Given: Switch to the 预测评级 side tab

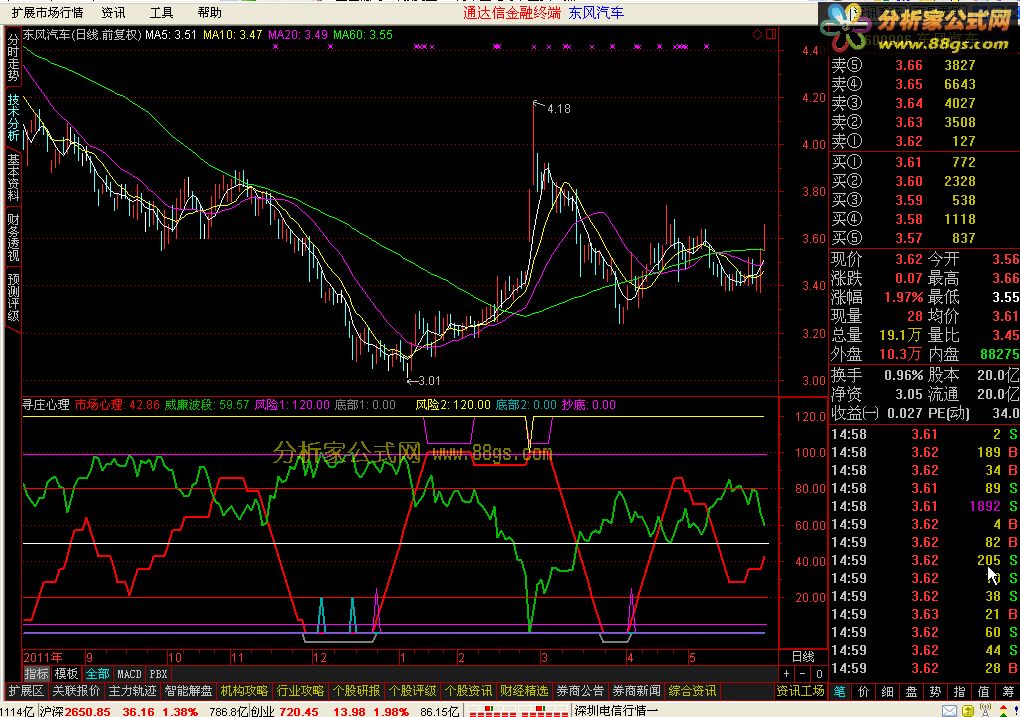Looking at the screenshot, I should pyautogui.click(x=13, y=297).
